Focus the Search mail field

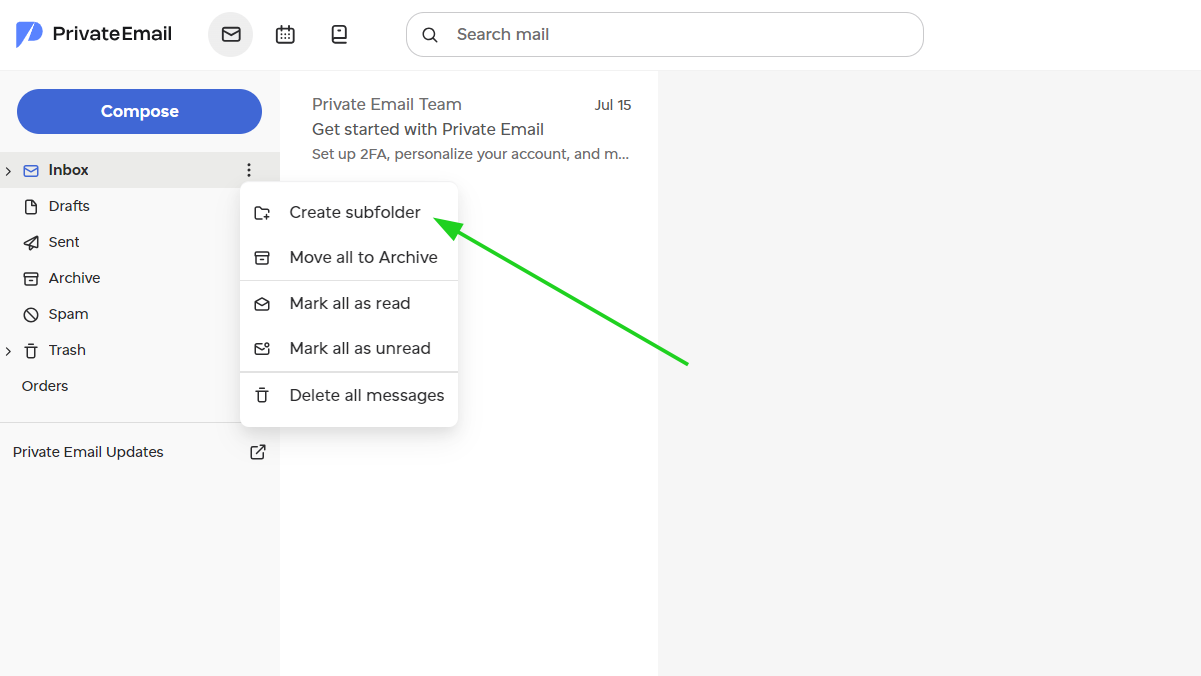pos(665,35)
